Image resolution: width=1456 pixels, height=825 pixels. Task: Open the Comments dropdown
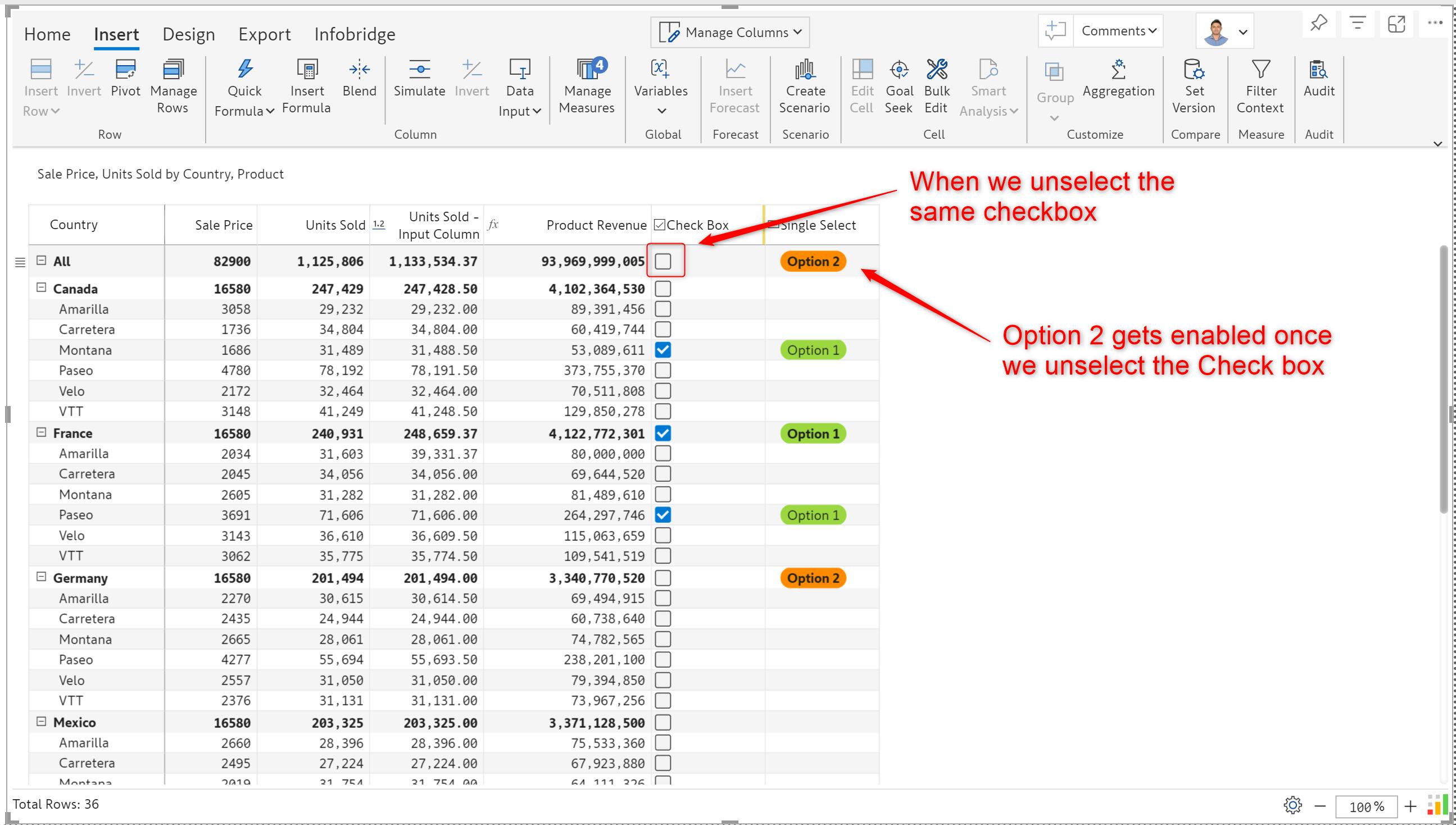pyautogui.click(x=1118, y=31)
